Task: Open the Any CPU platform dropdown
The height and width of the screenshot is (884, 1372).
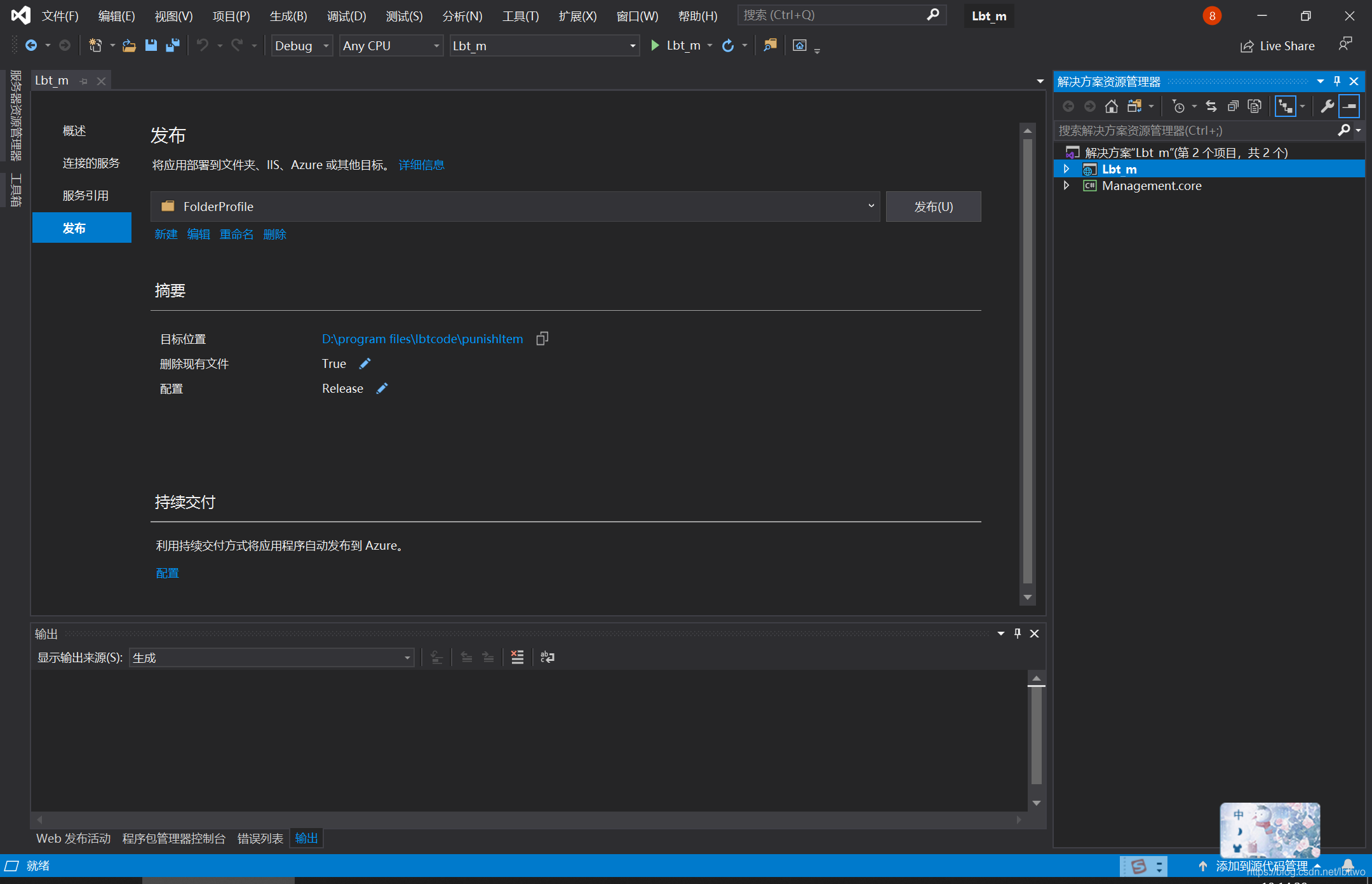Action: [x=391, y=46]
